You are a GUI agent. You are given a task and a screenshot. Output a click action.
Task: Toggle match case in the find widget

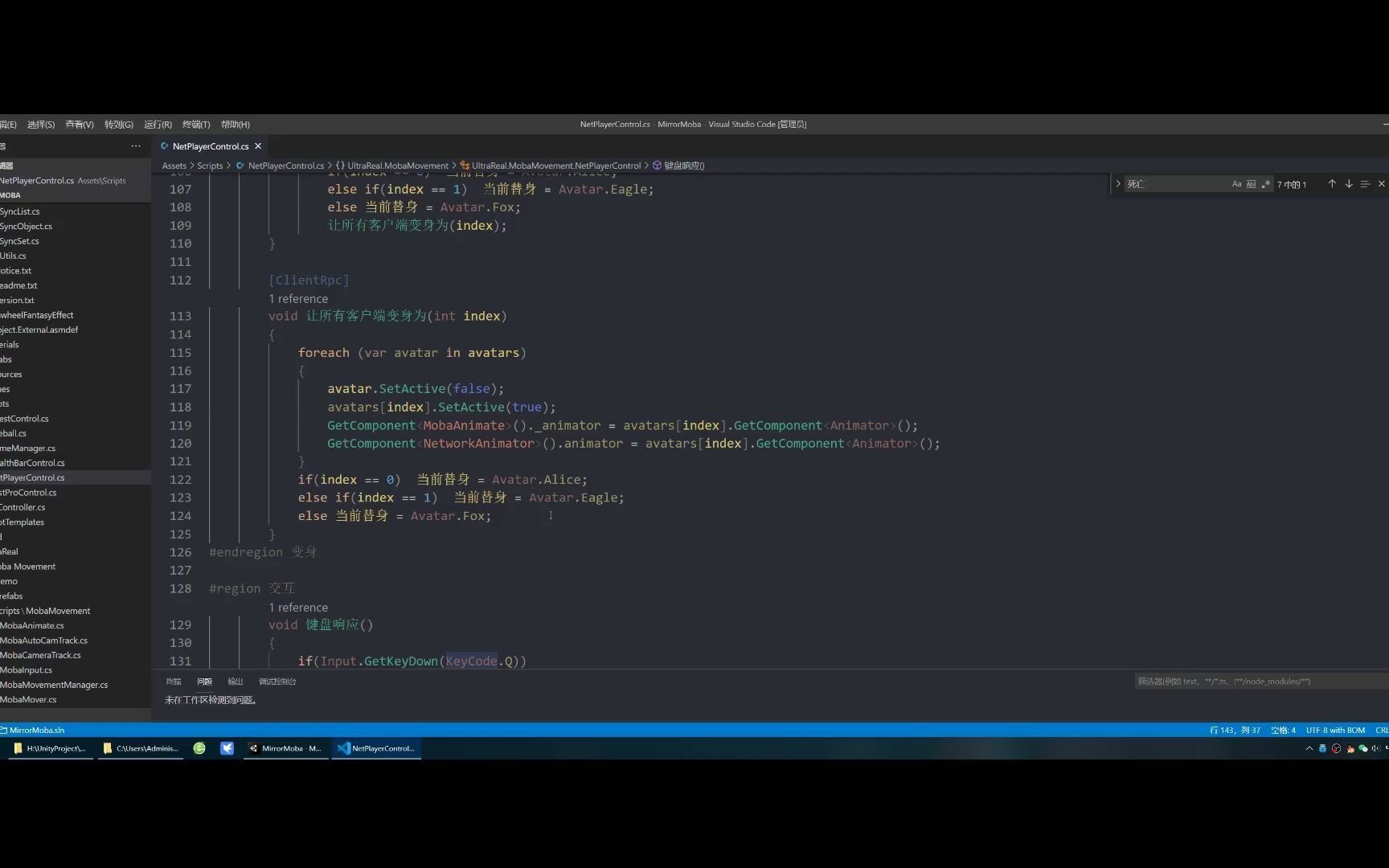click(x=1236, y=184)
